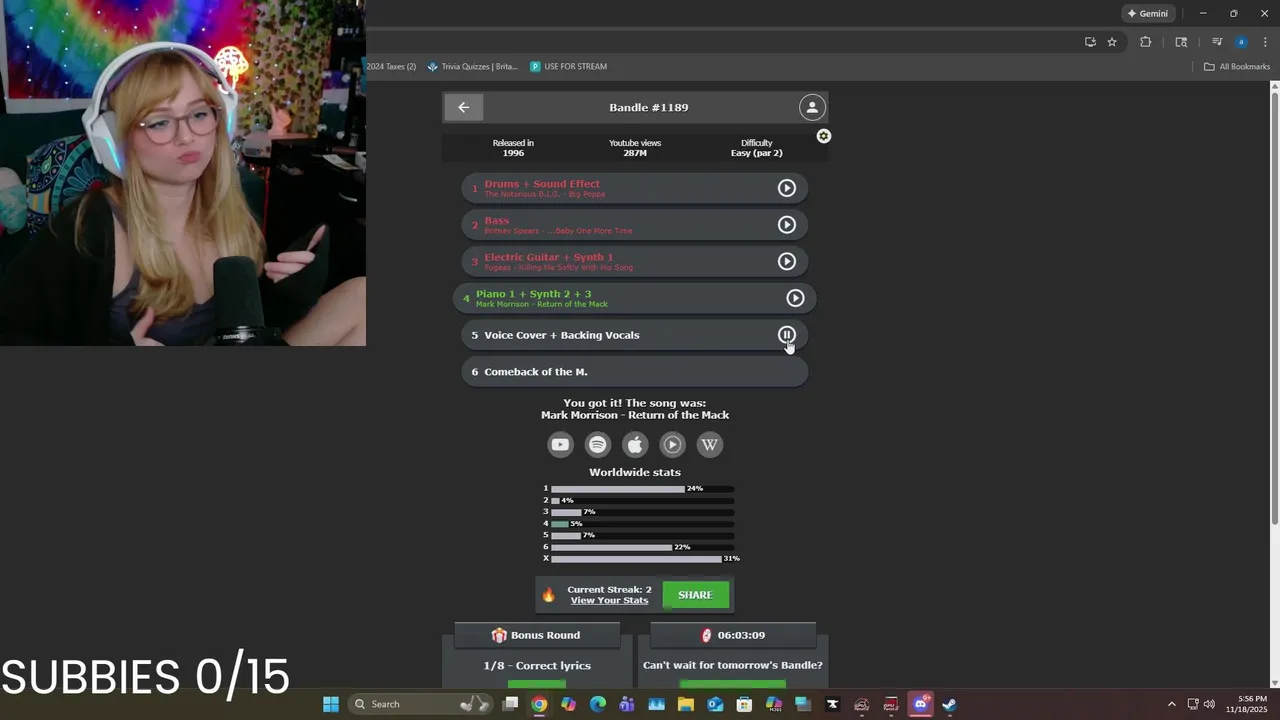
Task: Open the song's Wikipedia page
Action: (709, 444)
